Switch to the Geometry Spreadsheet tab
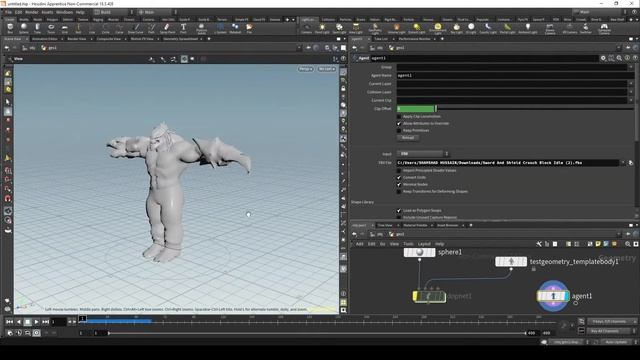 click(x=180, y=39)
